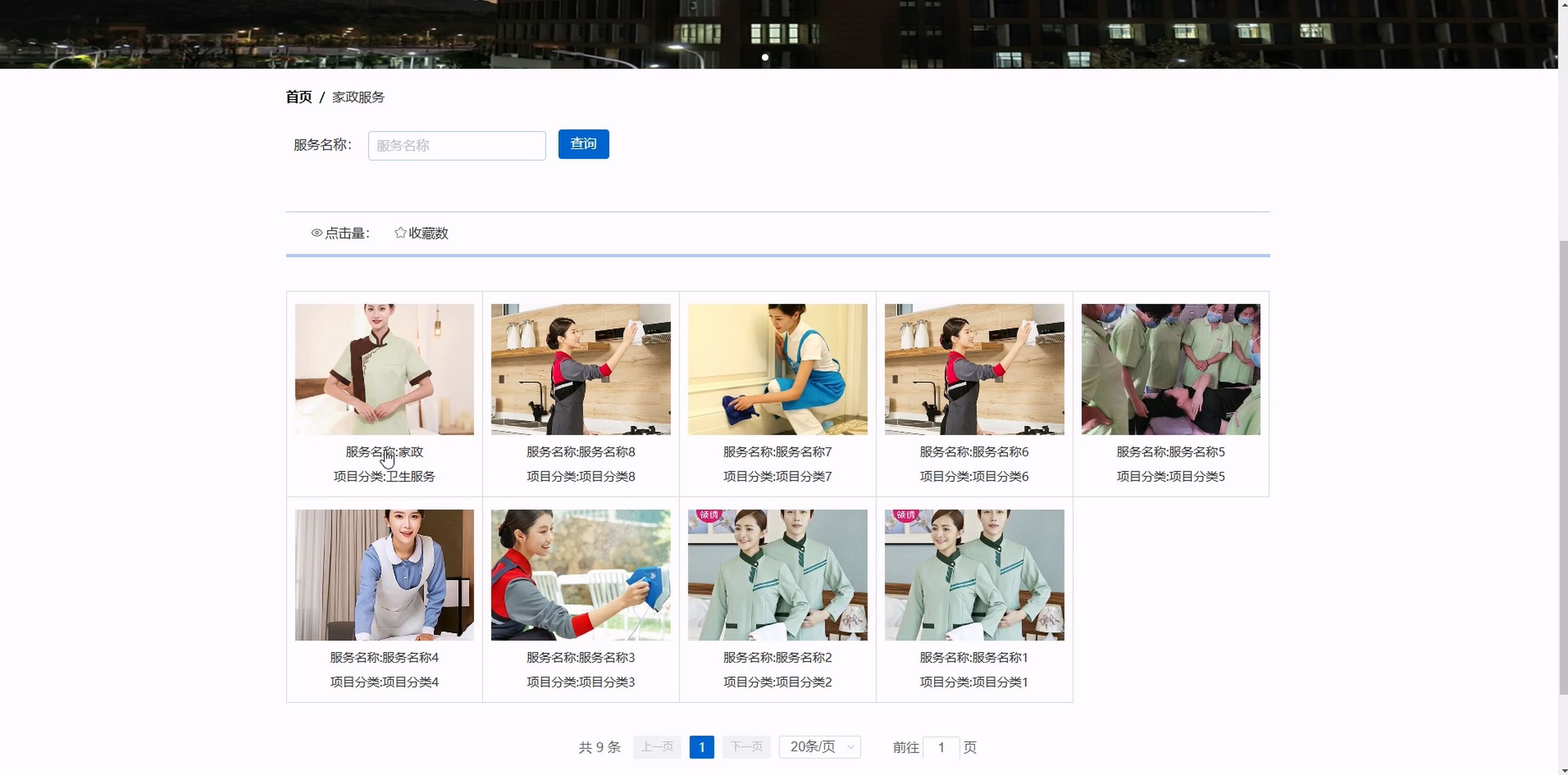The height and width of the screenshot is (775, 1568).
Task: Focus the 服务名称 search input
Action: (x=457, y=146)
